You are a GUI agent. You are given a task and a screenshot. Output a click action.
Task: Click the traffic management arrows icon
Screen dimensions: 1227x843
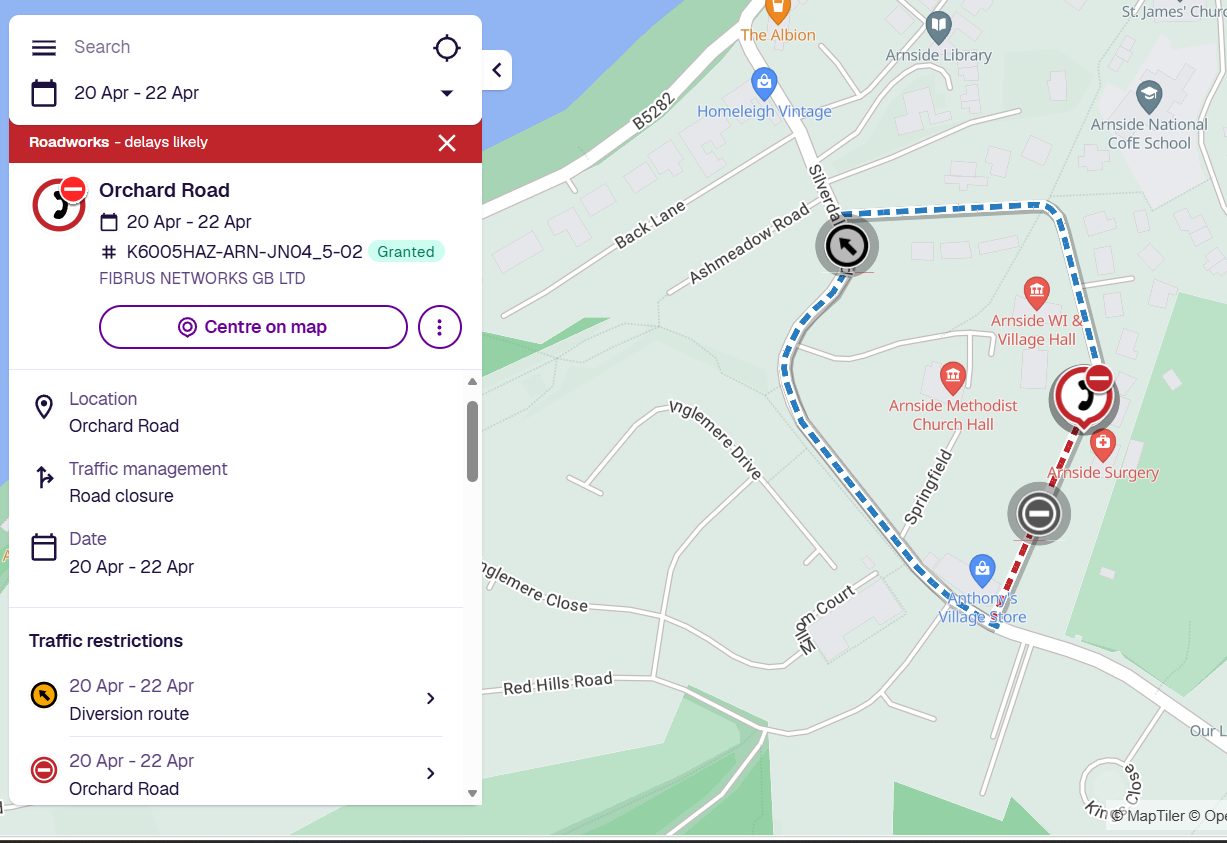pos(43,476)
